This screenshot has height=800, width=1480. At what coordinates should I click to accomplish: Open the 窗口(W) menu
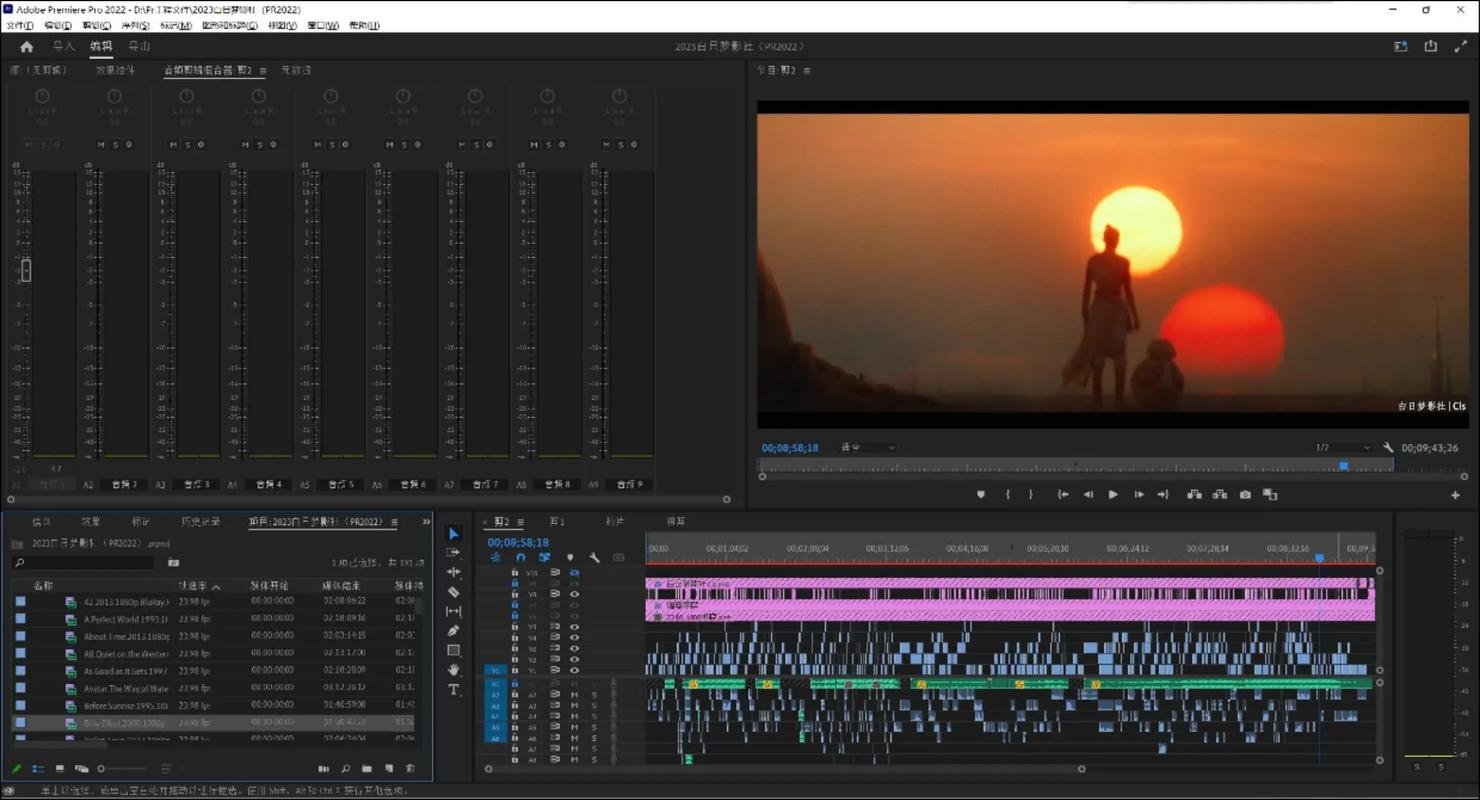(323, 26)
